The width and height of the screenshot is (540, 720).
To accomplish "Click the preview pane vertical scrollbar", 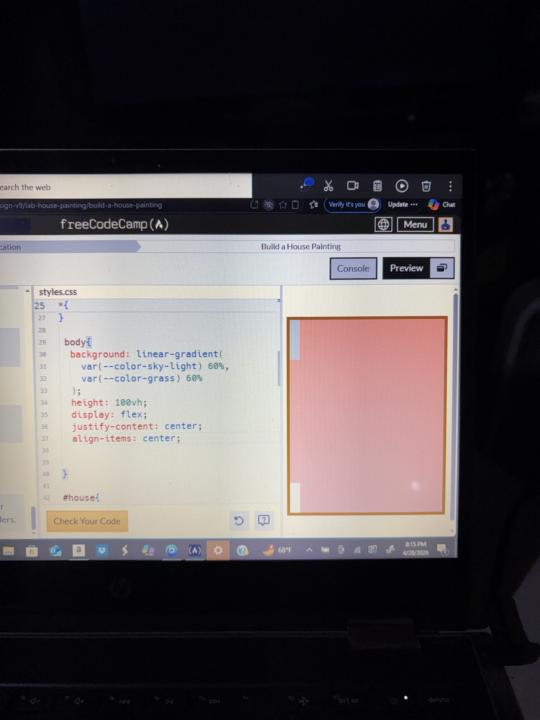I will [x=455, y=404].
